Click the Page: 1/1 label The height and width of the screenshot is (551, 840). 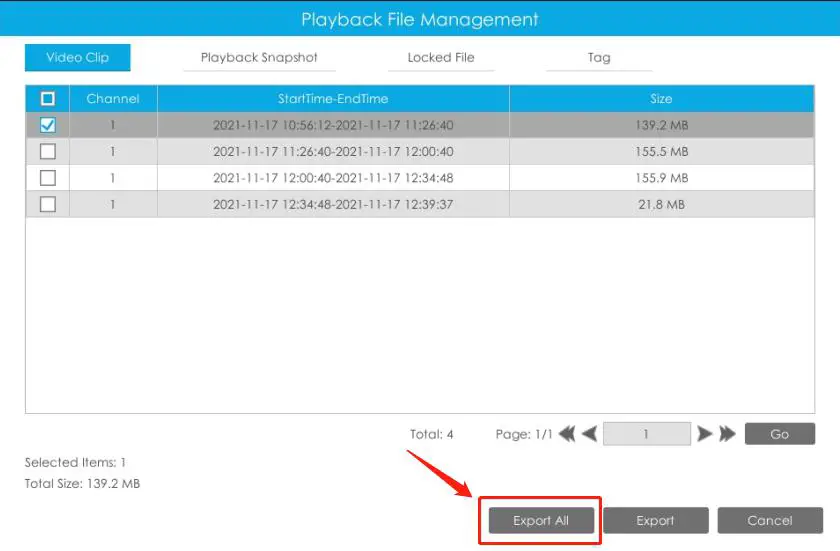(x=524, y=434)
